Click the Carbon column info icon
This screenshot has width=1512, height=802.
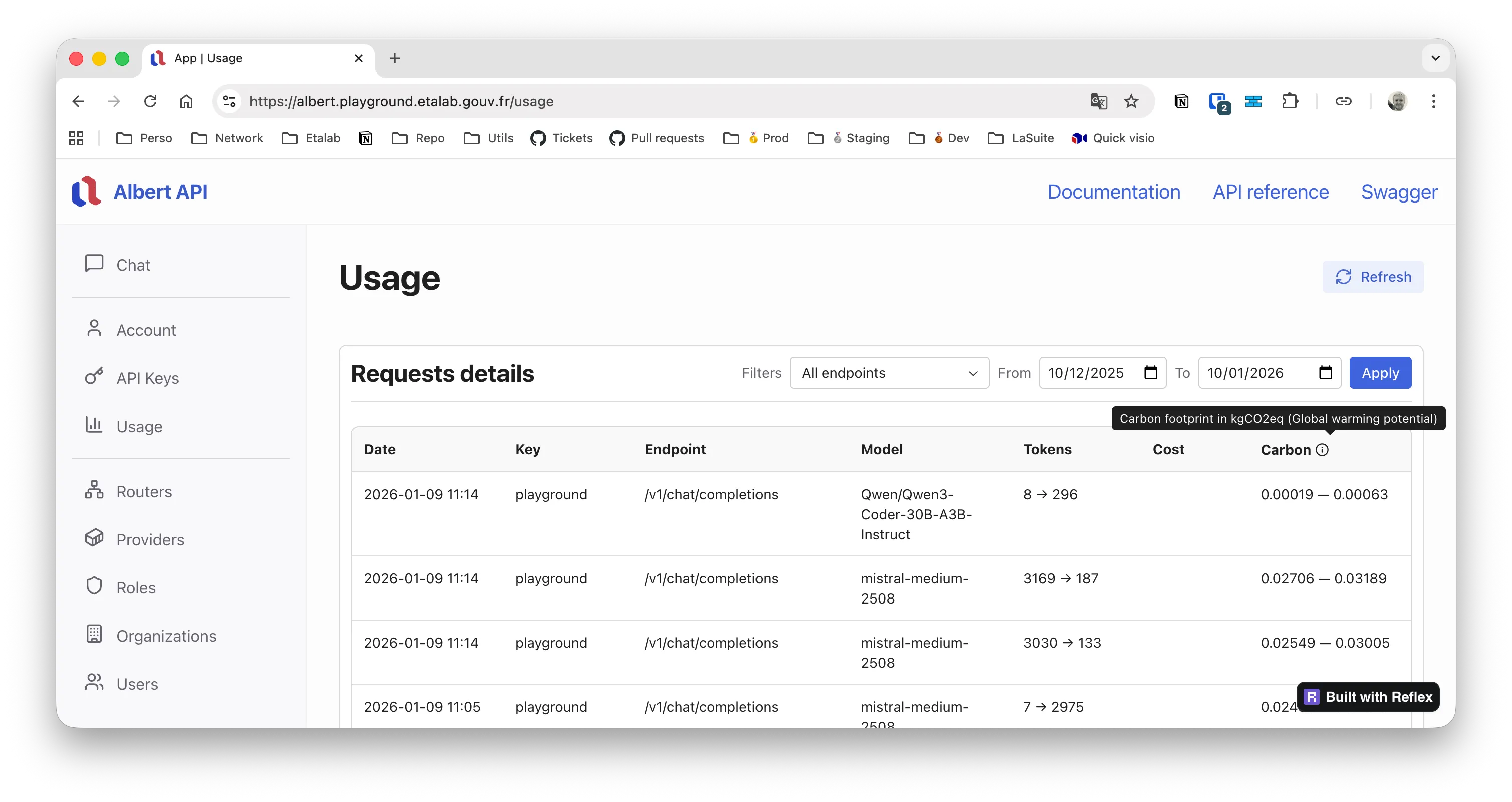point(1323,450)
